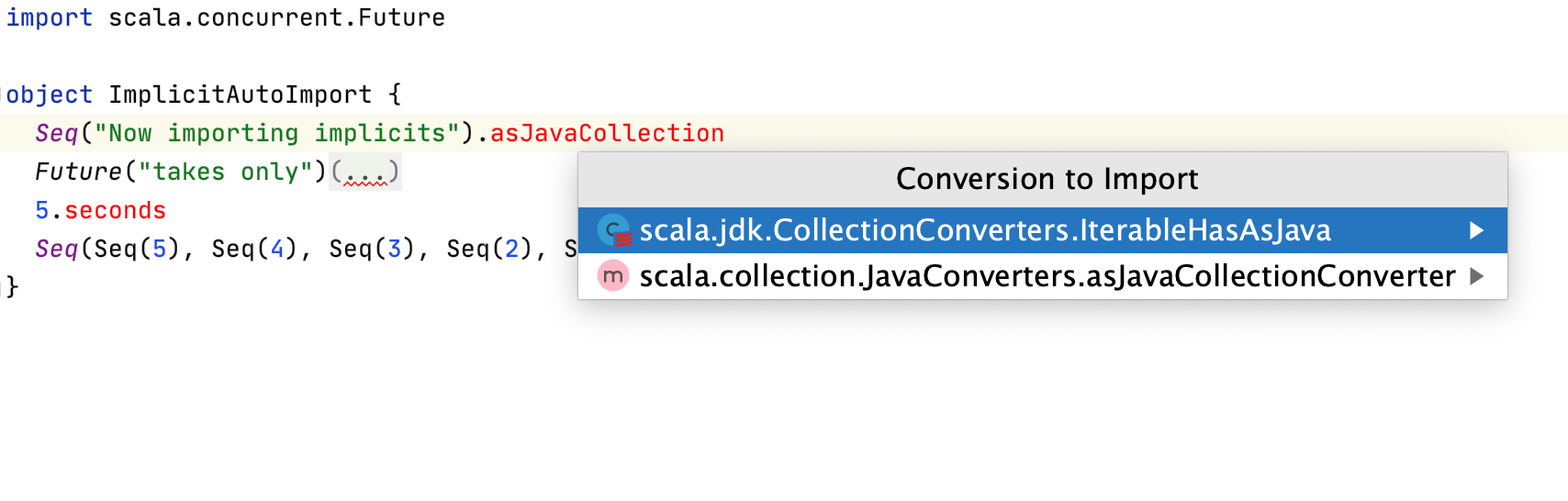
Task: Expand submenu arrow for IterableHasAsJava entry
Action: [x=1476, y=230]
